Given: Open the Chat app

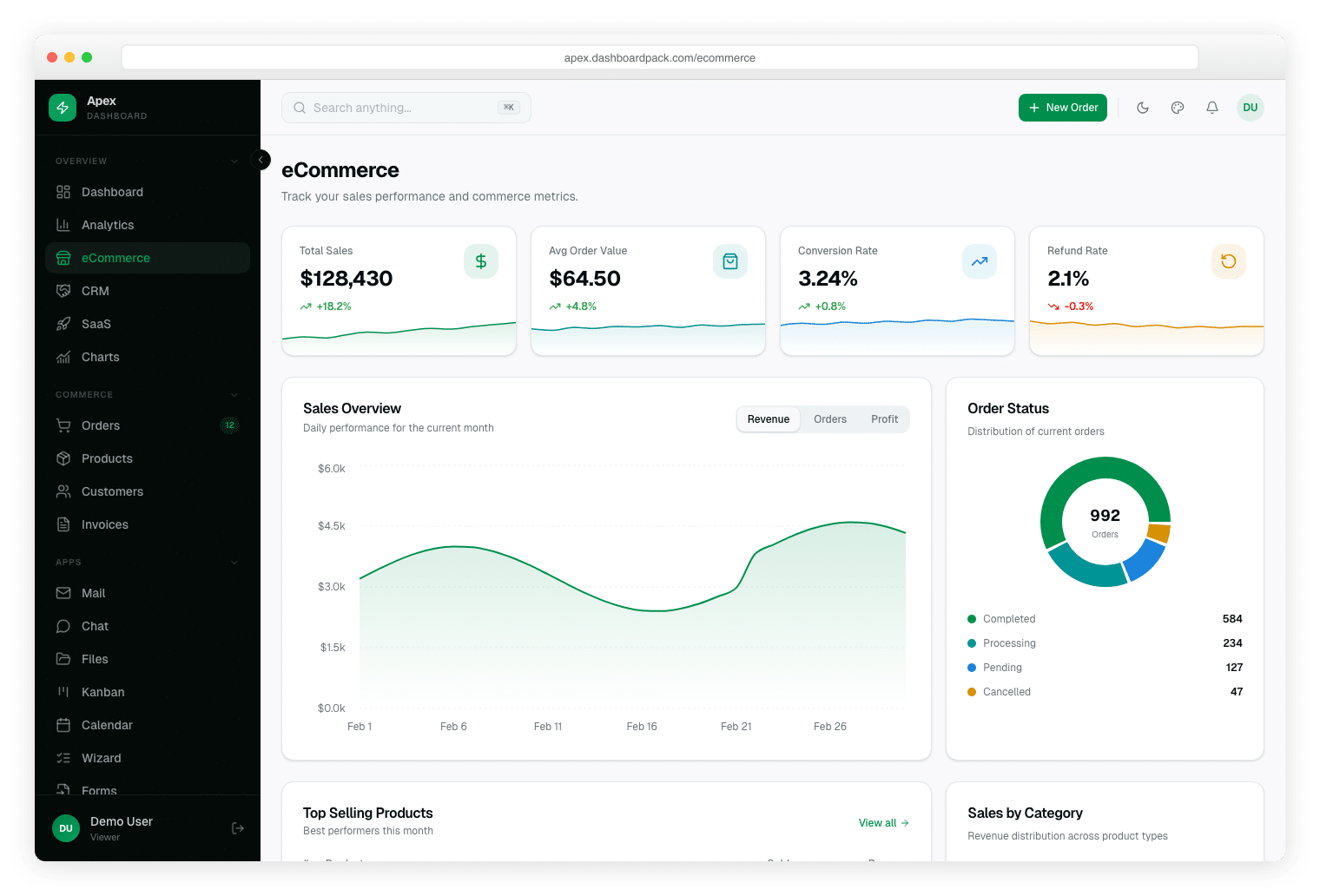Looking at the screenshot, I should (x=94, y=625).
